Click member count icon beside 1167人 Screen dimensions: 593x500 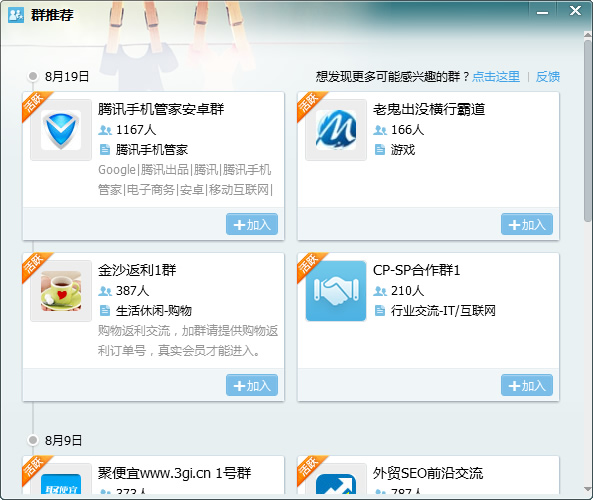coord(105,130)
